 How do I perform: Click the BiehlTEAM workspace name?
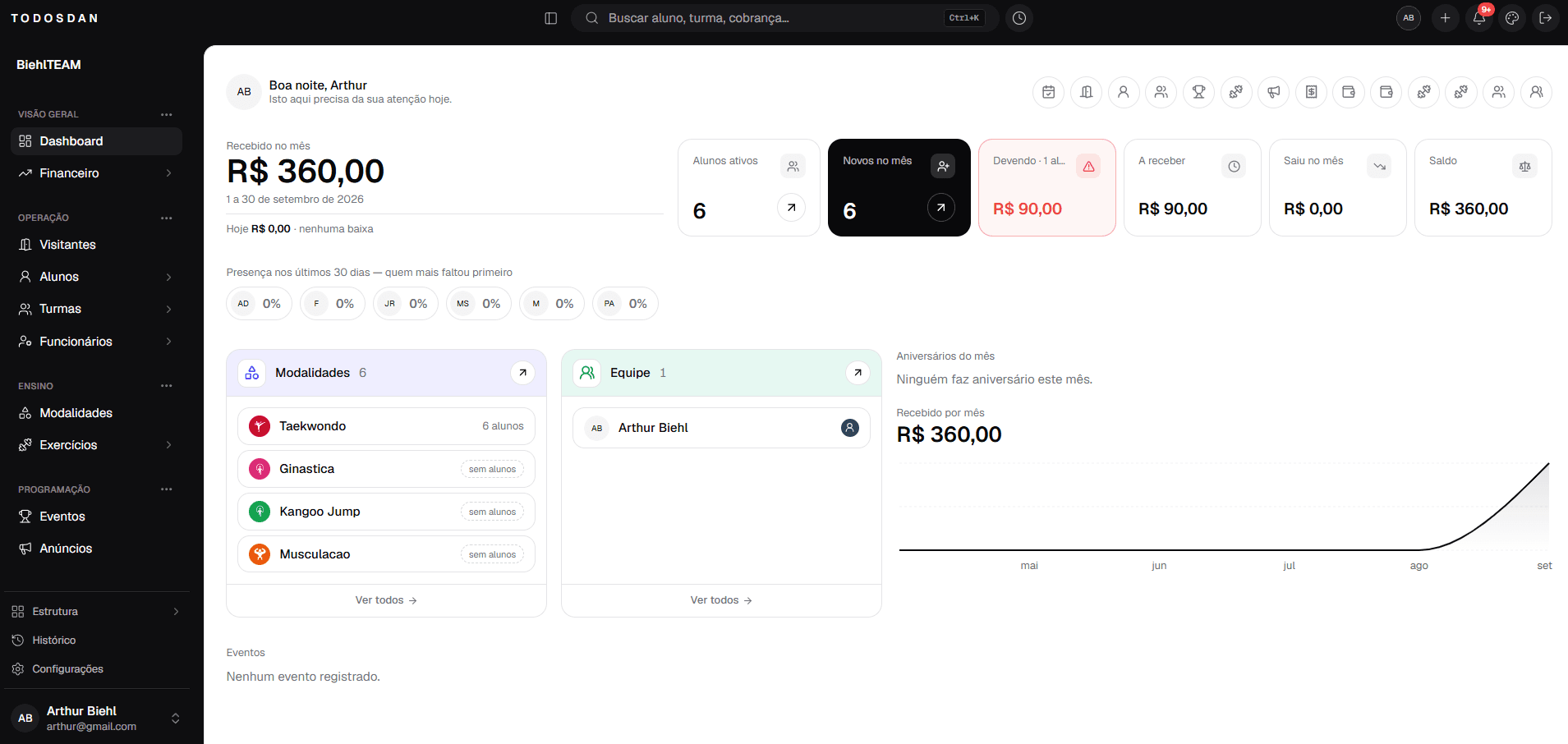48,65
